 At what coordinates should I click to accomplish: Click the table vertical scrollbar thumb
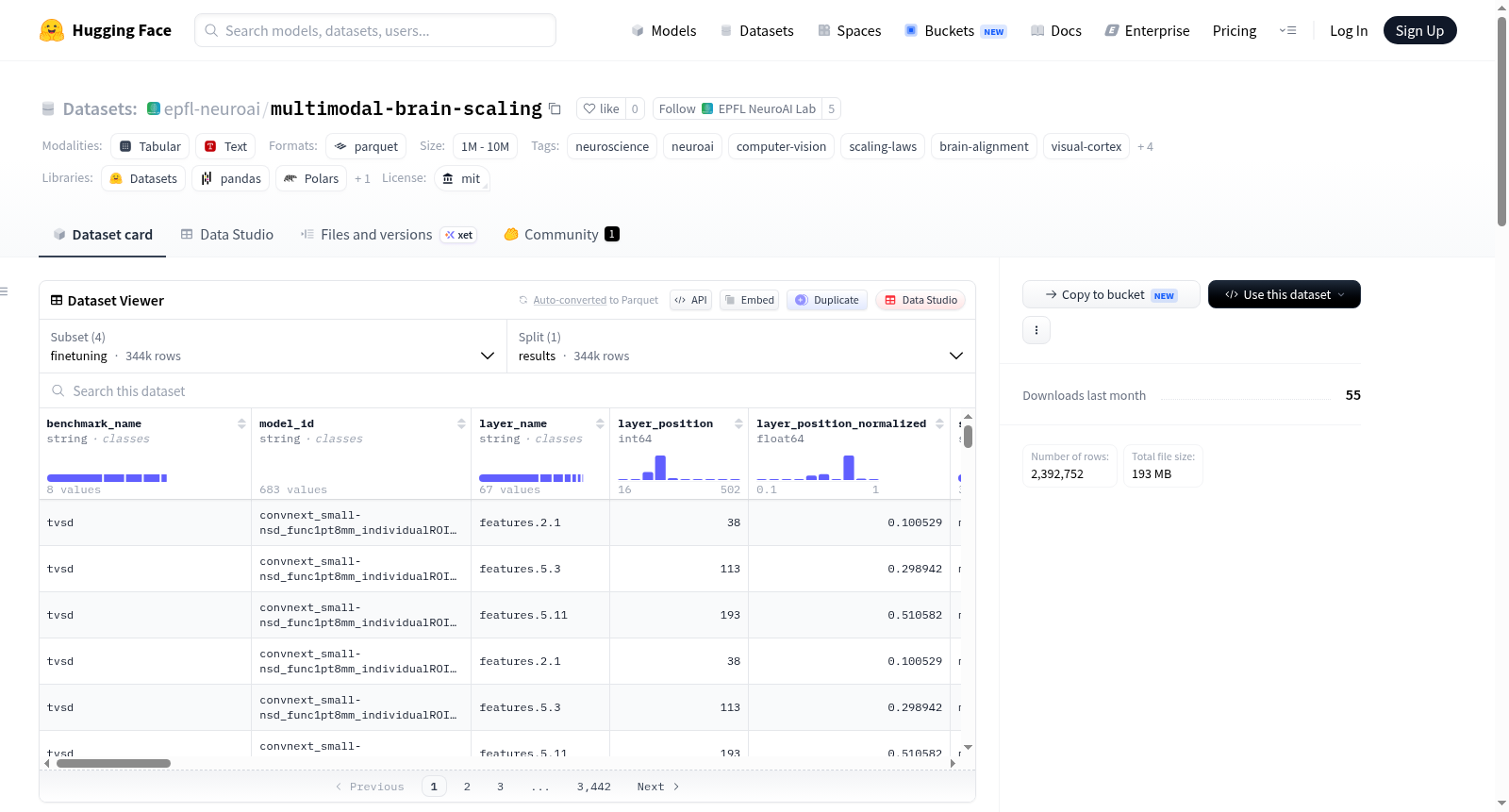coord(968,437)
